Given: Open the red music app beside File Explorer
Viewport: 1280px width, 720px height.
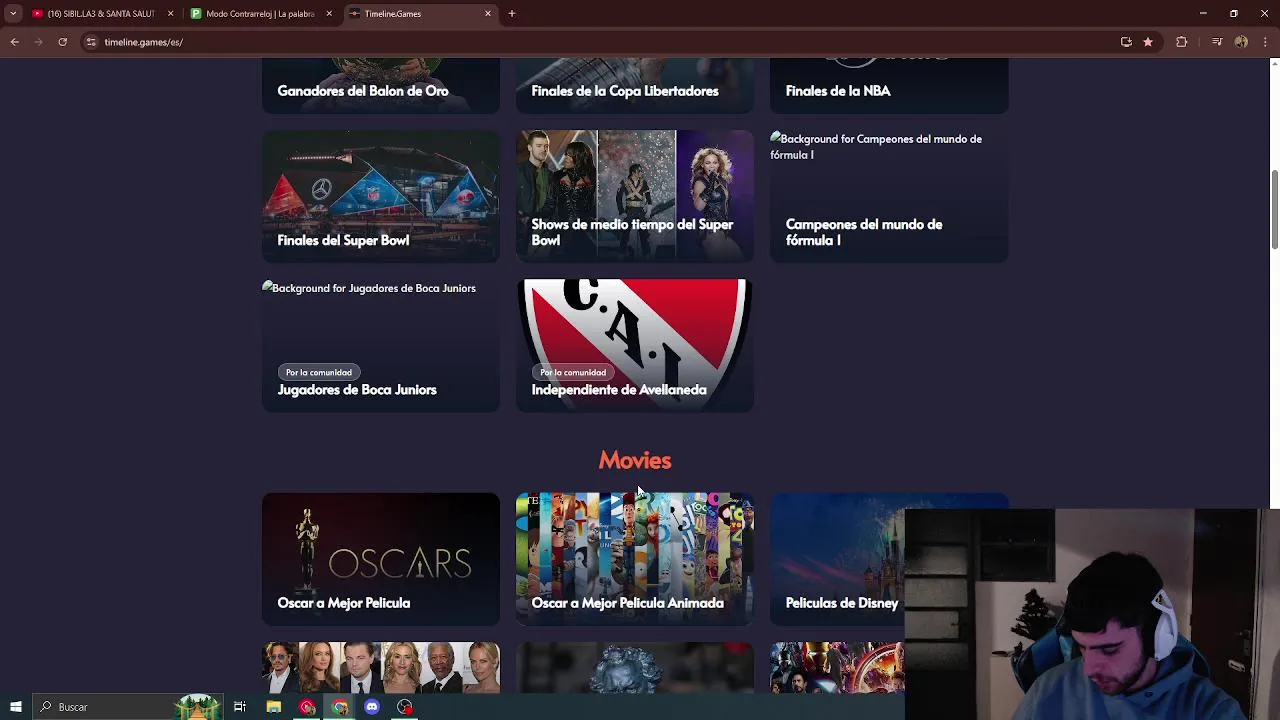Looking at the screenshot, I should (307, 707).
